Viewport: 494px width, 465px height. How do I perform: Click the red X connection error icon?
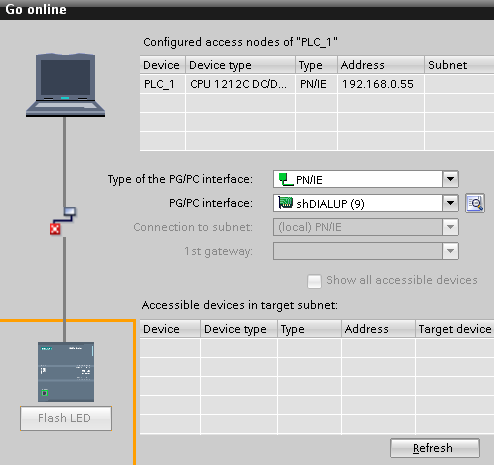(x=55, y=229)
